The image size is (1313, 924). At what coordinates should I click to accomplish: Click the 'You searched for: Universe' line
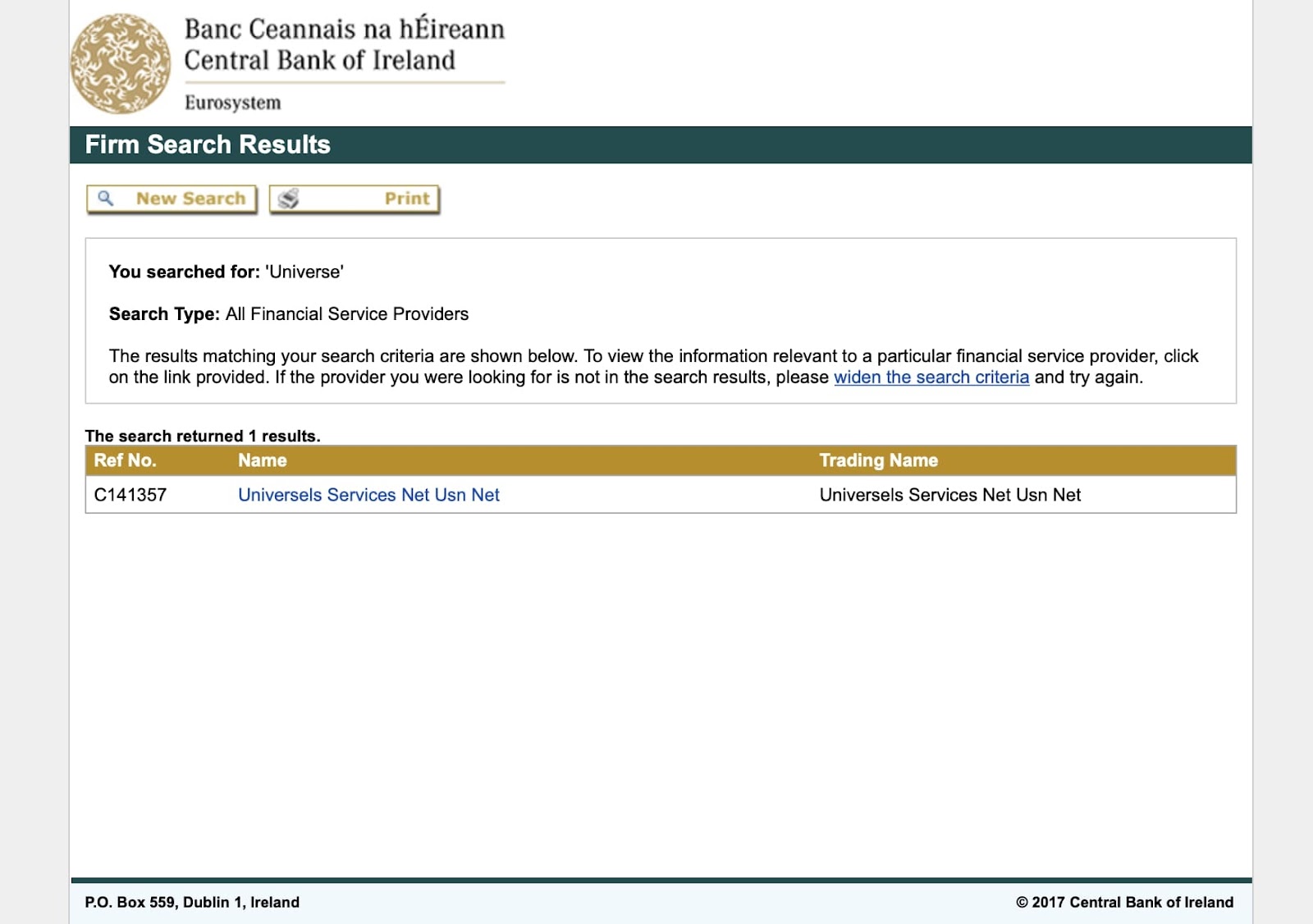tap(226, 272)
